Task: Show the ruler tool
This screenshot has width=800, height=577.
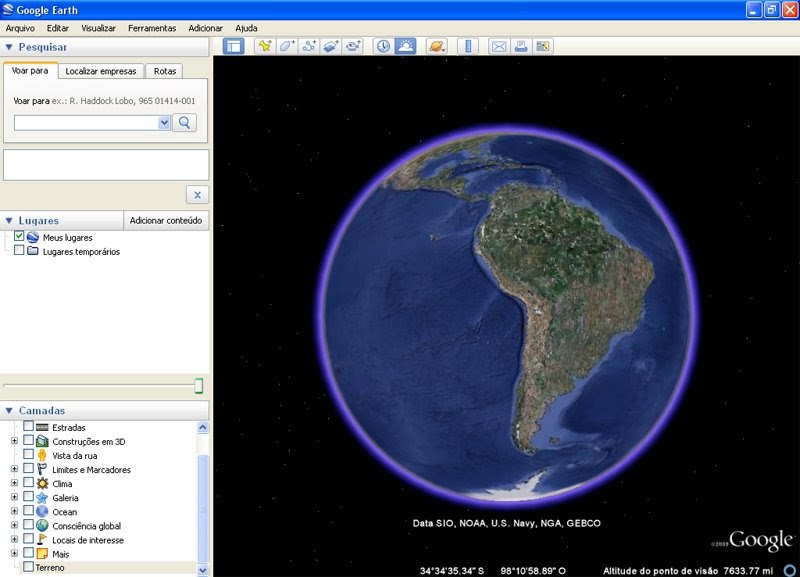Action: click(x=468, y=46)
